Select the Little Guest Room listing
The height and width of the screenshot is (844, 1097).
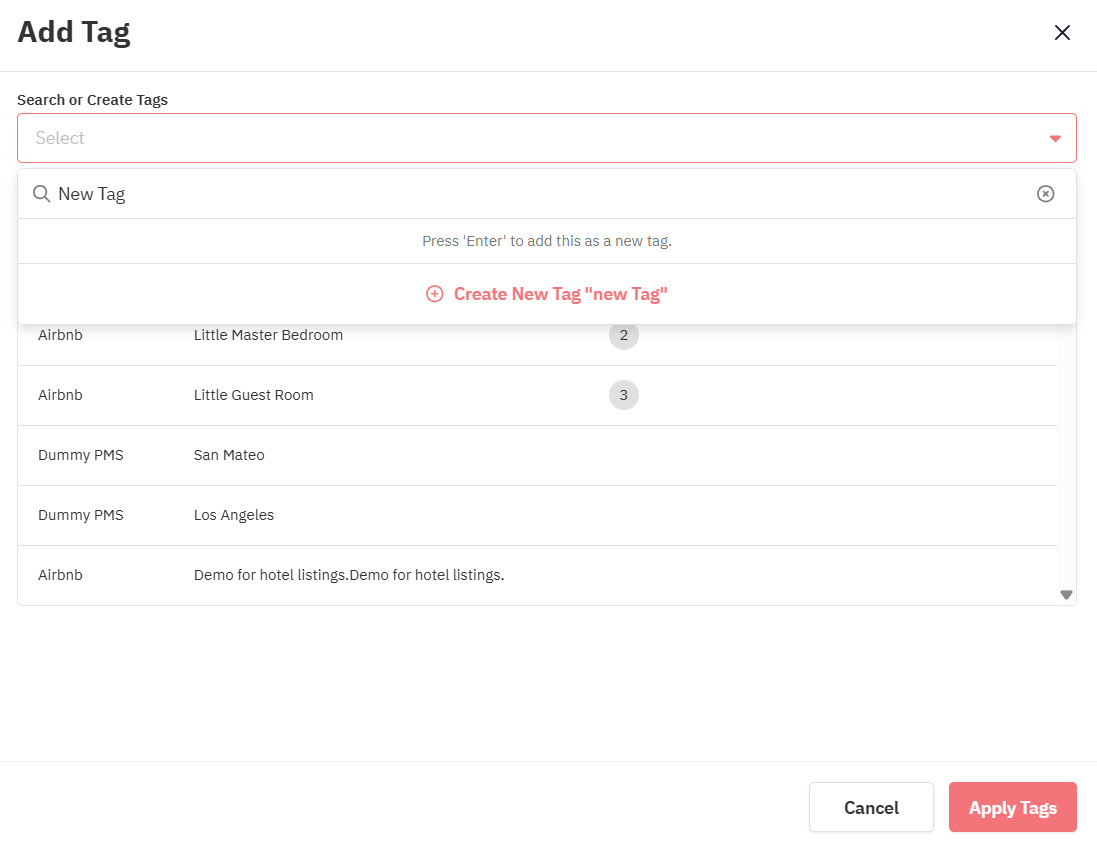[254, 395]
